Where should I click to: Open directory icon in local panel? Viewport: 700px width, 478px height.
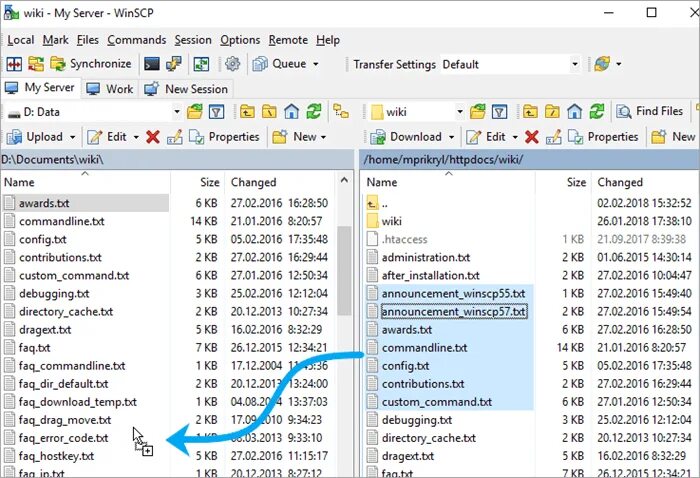[195, 112]
